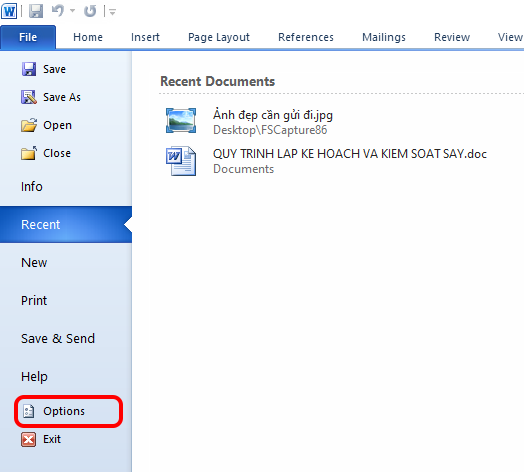Open the Home ribbon tab
Image resolution: width=524 pixels, height=472 pixels.
88,37
